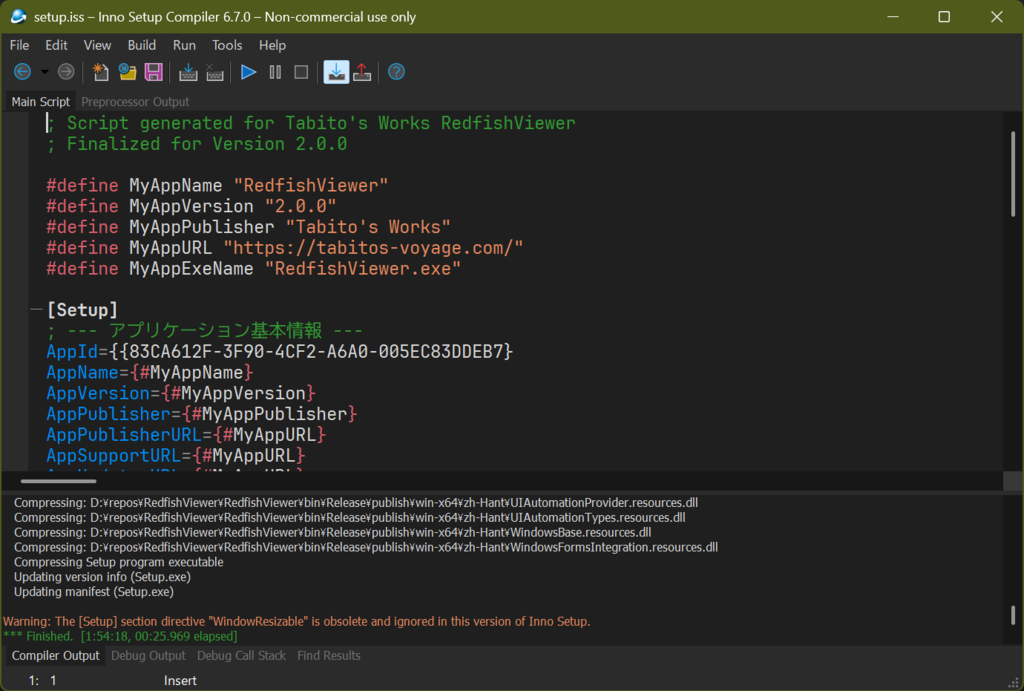Switch to the Find Results tab
Screen dimensions: 1024x691
(x=328, y=655)
